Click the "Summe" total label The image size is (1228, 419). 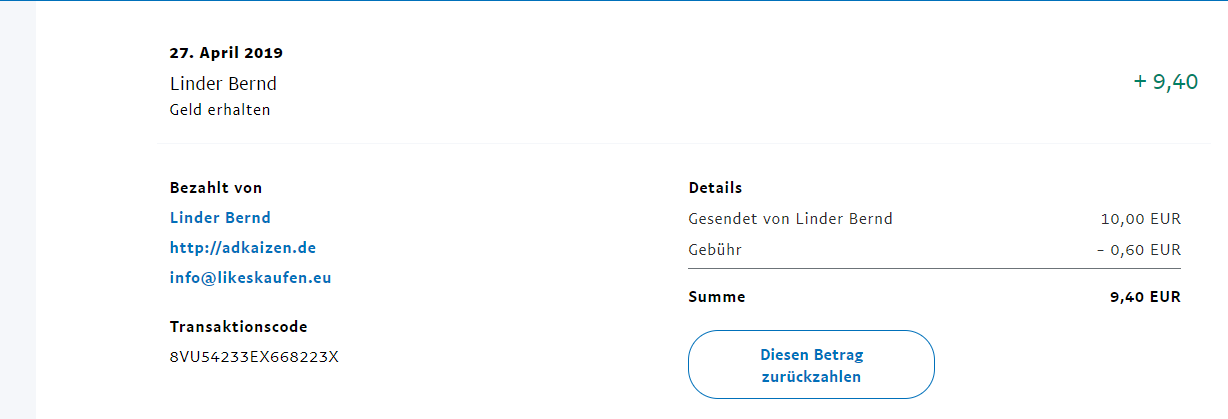[717, 297]
